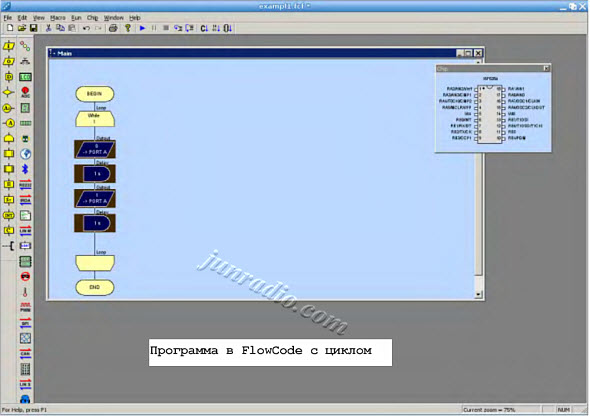Save the flowchart with the floppy icon
The height and width of the screenshot is (416, 590).
pyautogui.click(x=33, y=28)
